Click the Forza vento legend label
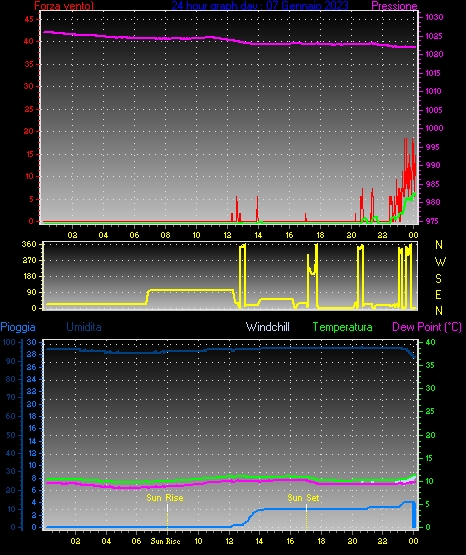Image resolution: width=466 pixels, height=555 pixels. [x=64, y=5]
